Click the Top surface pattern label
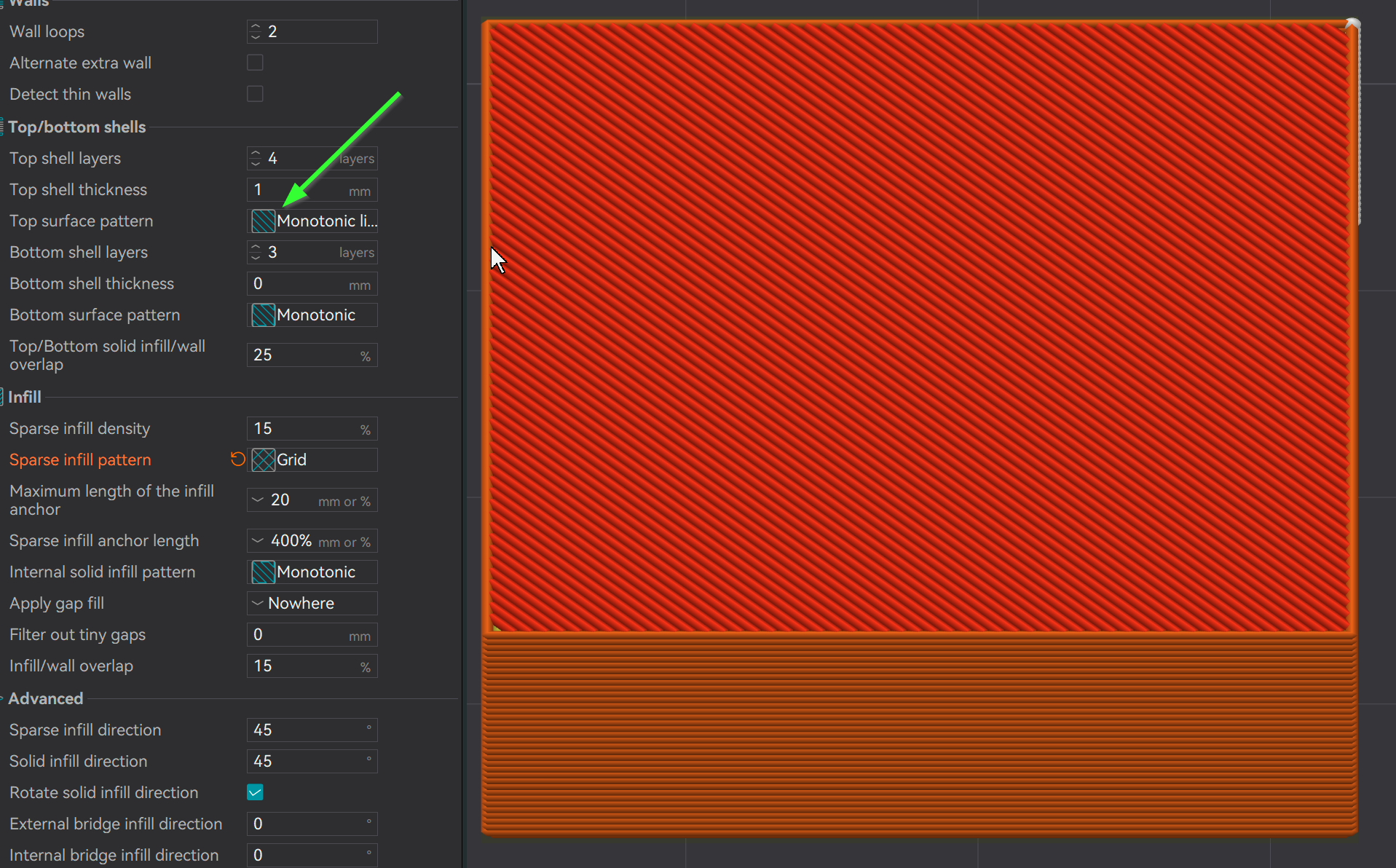Viewport: 1396px width, 868px height. click(82, 221)
